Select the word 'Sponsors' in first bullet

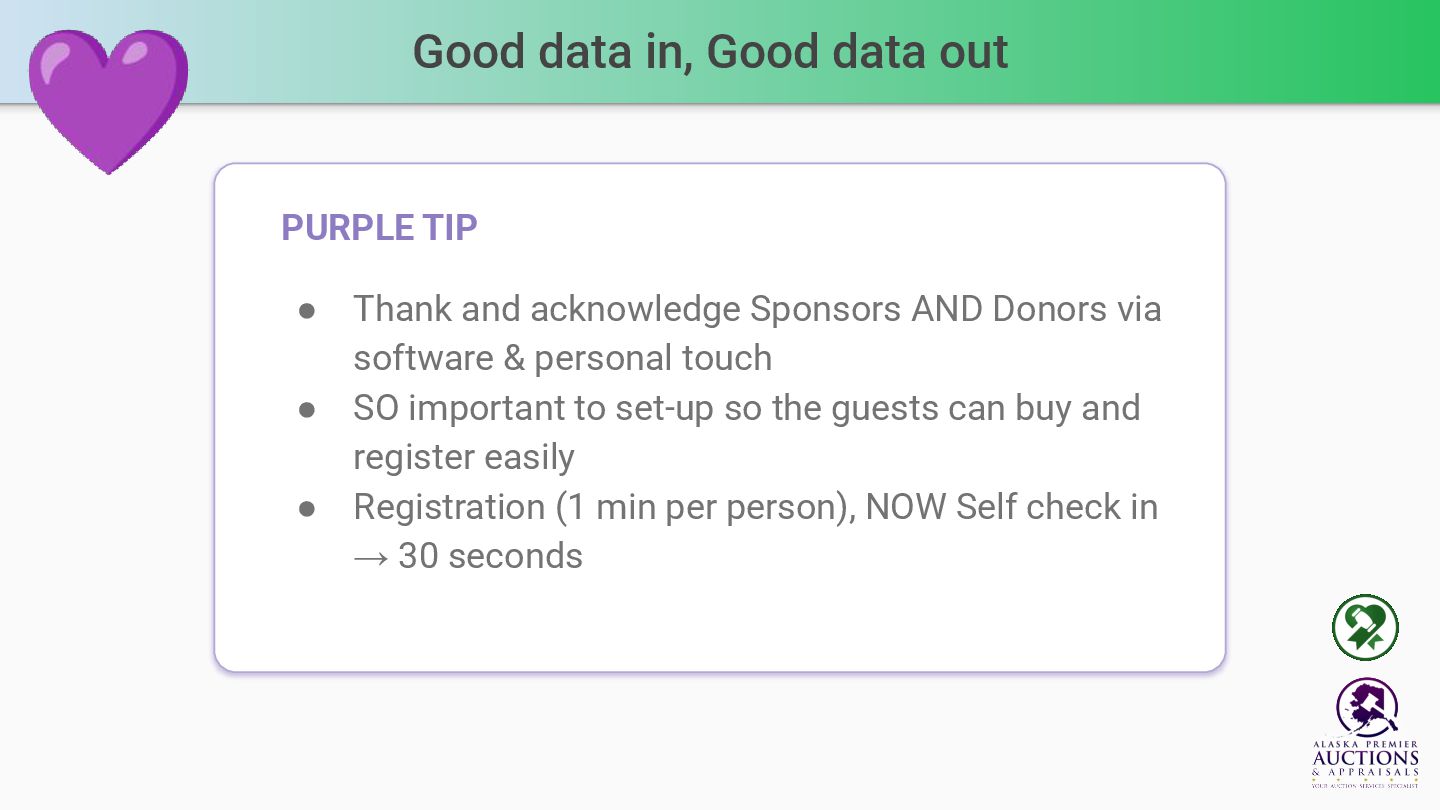coord(825,309)
